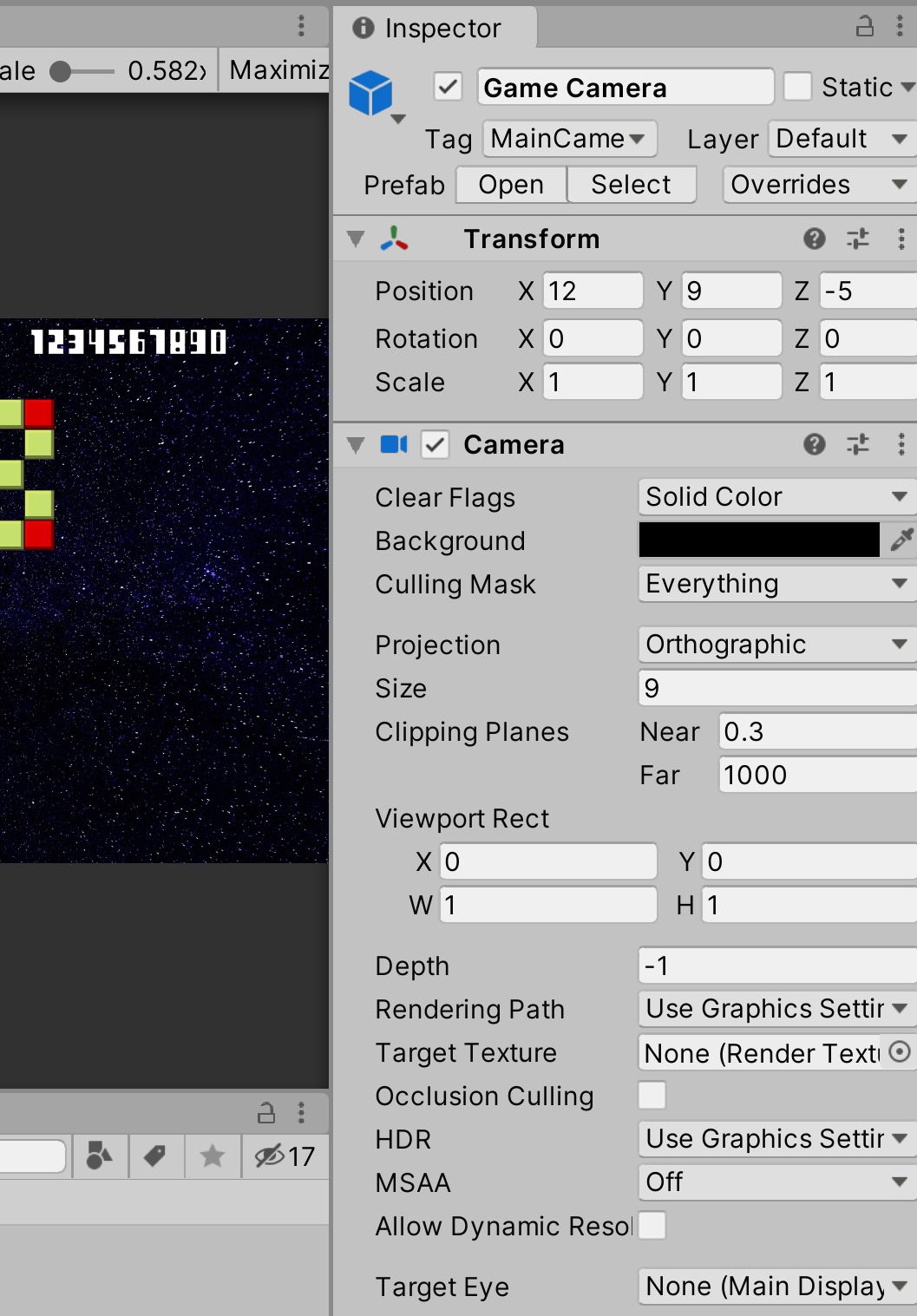This screenshot has width=917, height=1316.
Task: Click the blue cube GameObject icon
Action: coord(370,93)
